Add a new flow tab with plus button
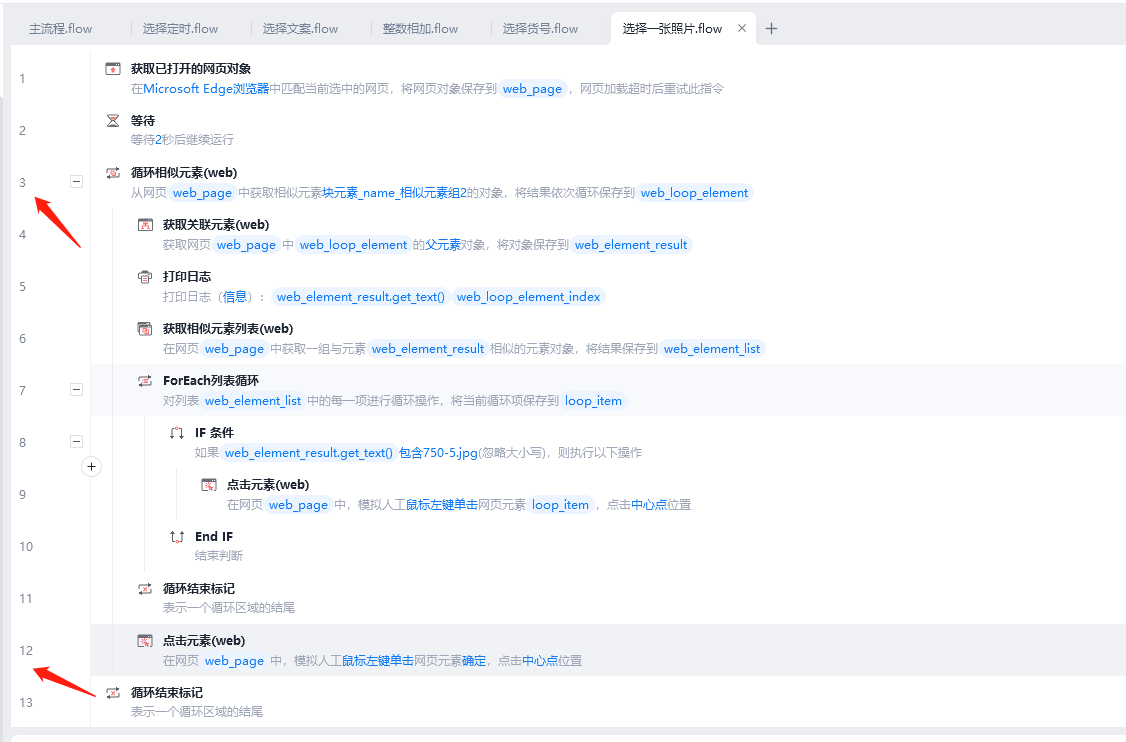 [771, 29]
